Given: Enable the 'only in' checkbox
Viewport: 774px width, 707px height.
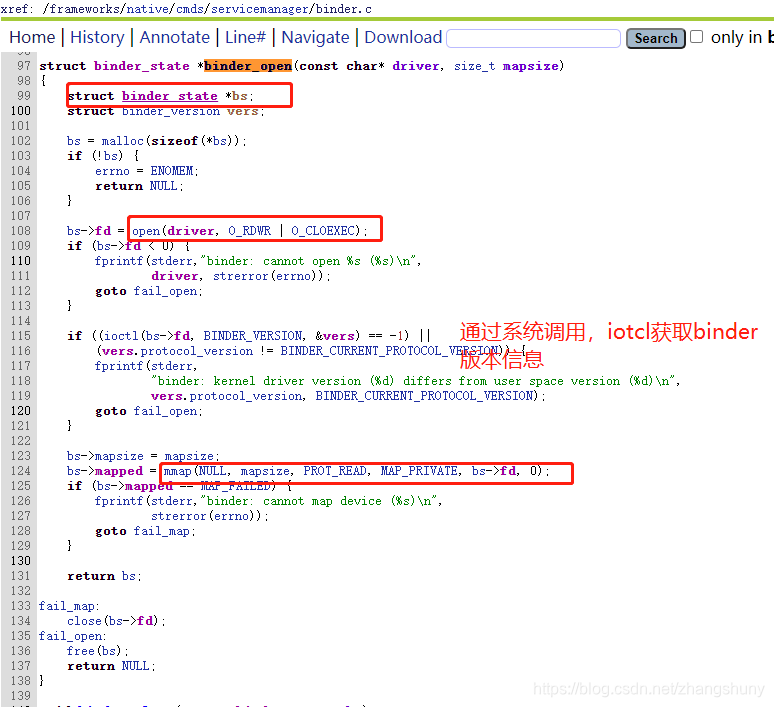Looking at the screenshot, I should click(697, 37).
